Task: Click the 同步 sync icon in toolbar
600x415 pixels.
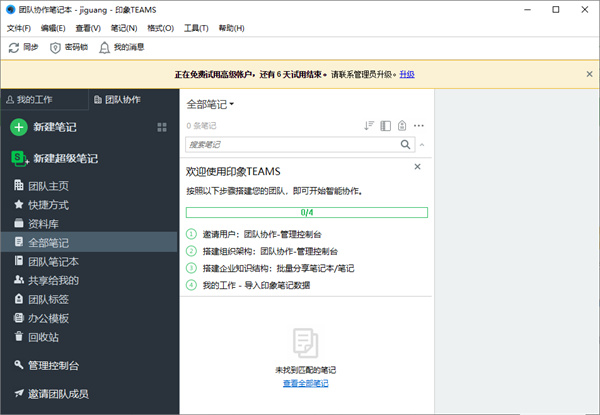Action: 13,47
